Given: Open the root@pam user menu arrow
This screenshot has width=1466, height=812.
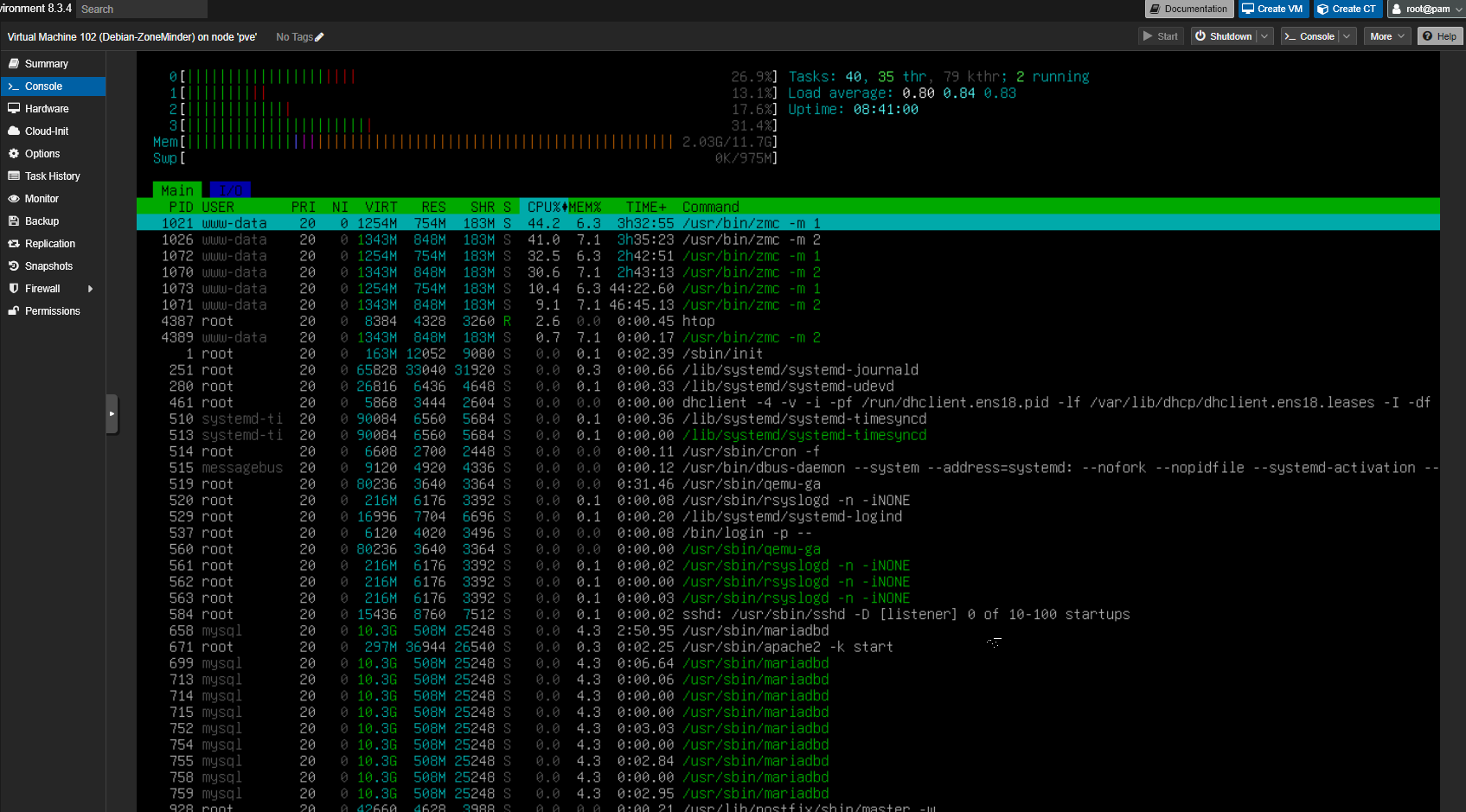Looking at the screenshot, I should (1458, 10).
